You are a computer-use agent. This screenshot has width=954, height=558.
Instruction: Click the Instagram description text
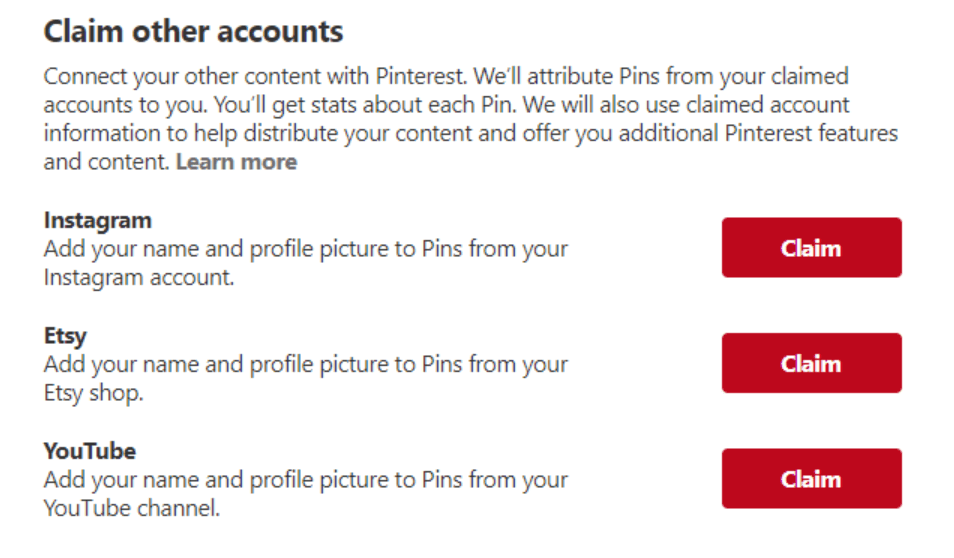tap(305, 263)
